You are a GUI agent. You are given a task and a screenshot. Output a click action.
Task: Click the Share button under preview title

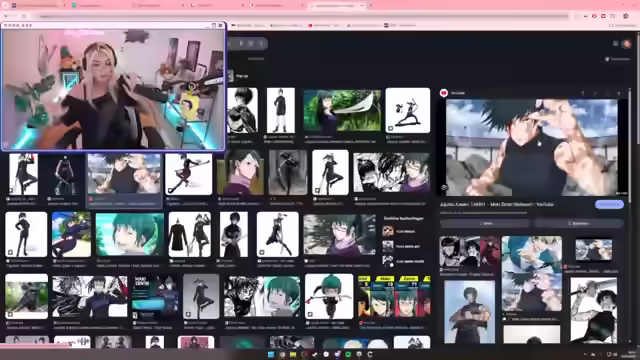484,223
